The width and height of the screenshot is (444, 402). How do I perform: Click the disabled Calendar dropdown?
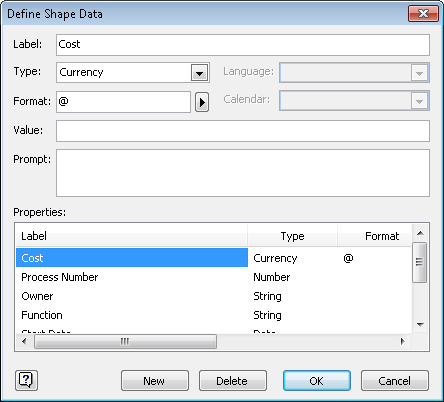pos(354,101)
